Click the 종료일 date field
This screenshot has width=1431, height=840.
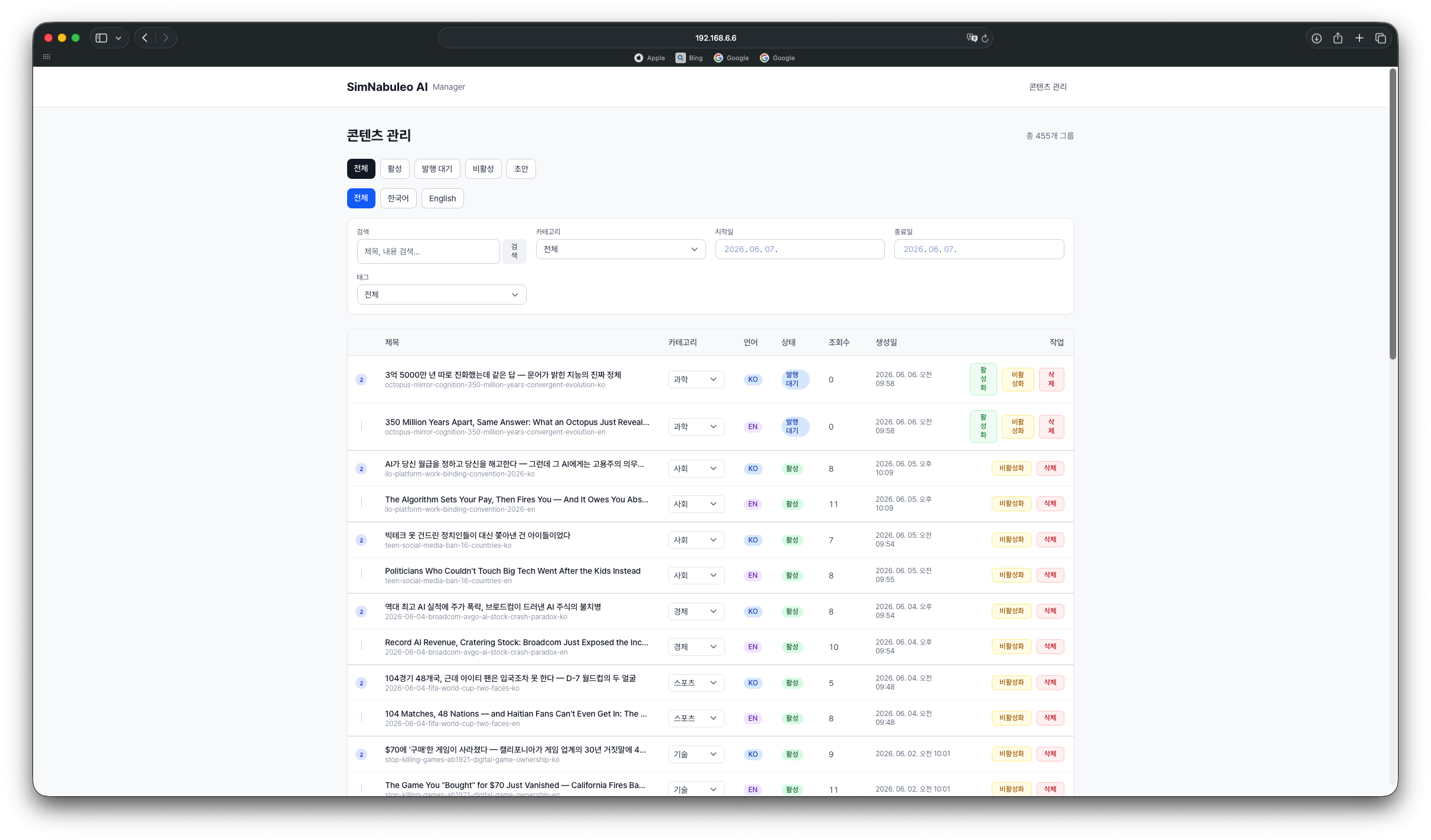click(979, 249)
